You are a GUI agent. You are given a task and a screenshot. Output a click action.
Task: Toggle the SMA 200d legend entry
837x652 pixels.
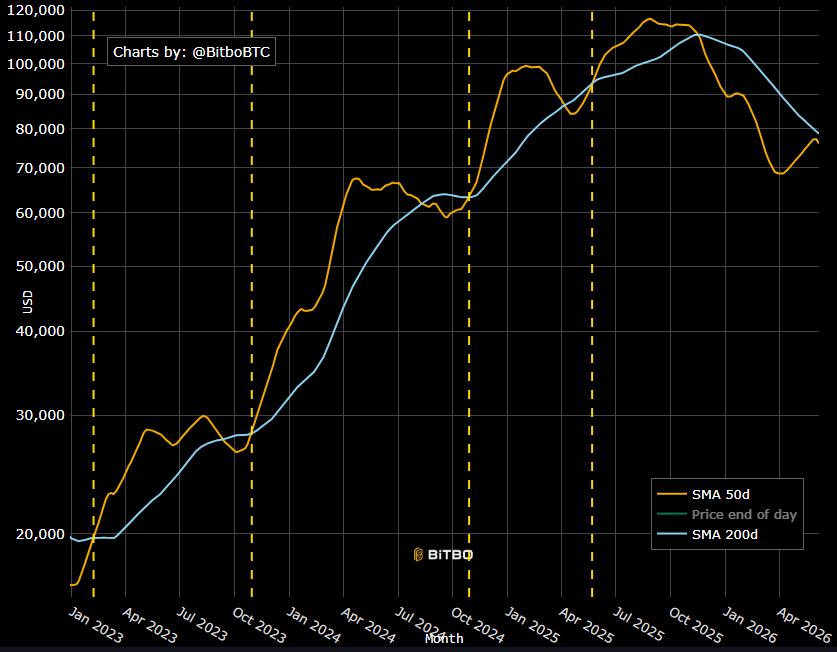coord(707,534)
